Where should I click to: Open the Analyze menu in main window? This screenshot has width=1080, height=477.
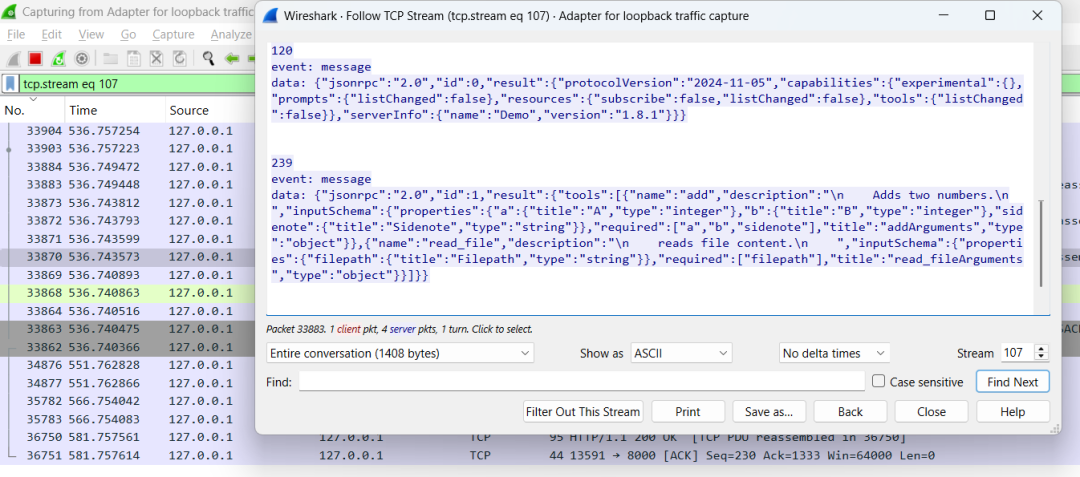tap(231, 34)
